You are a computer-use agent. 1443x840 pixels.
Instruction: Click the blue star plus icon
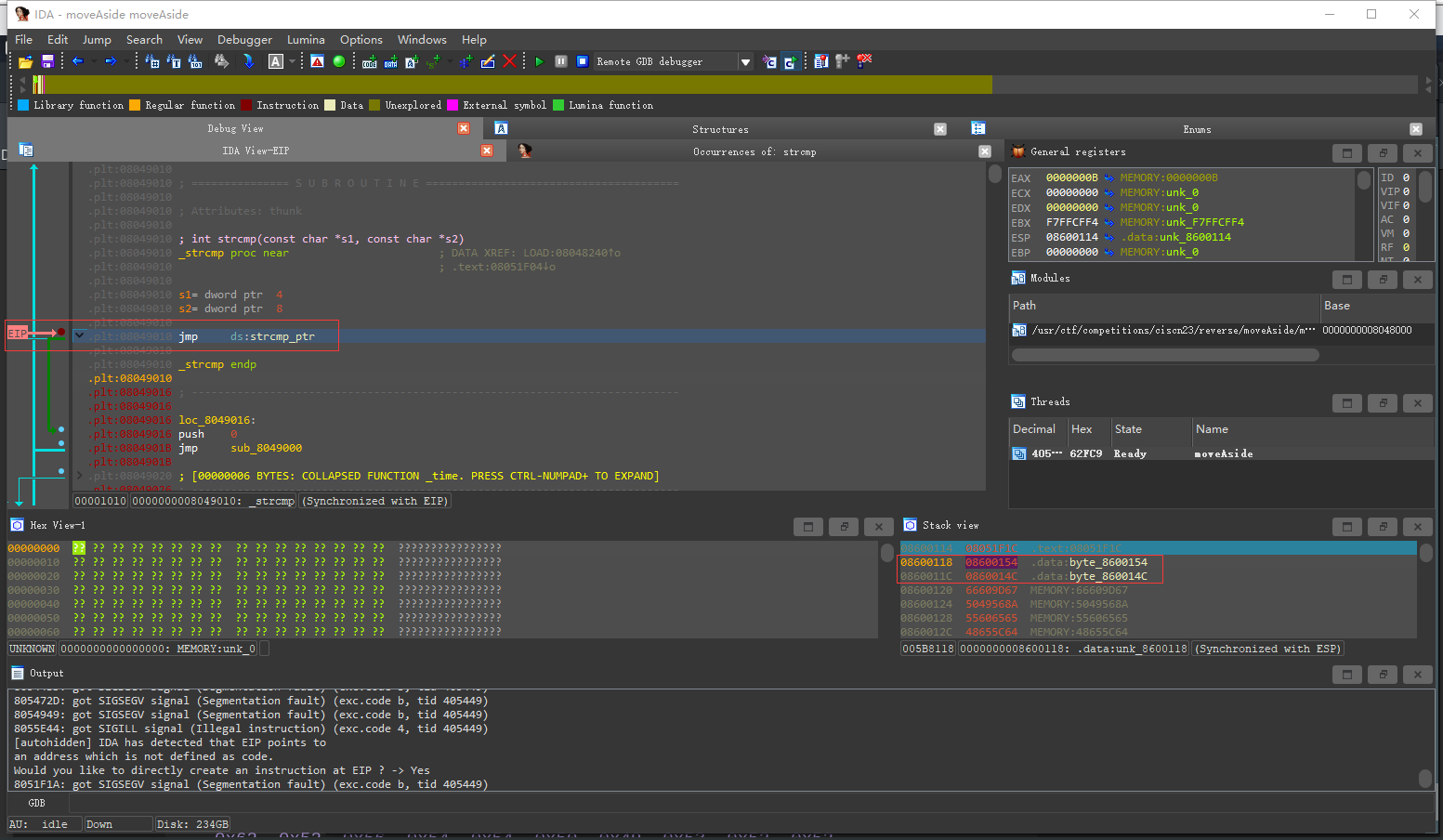coord(466,61)
